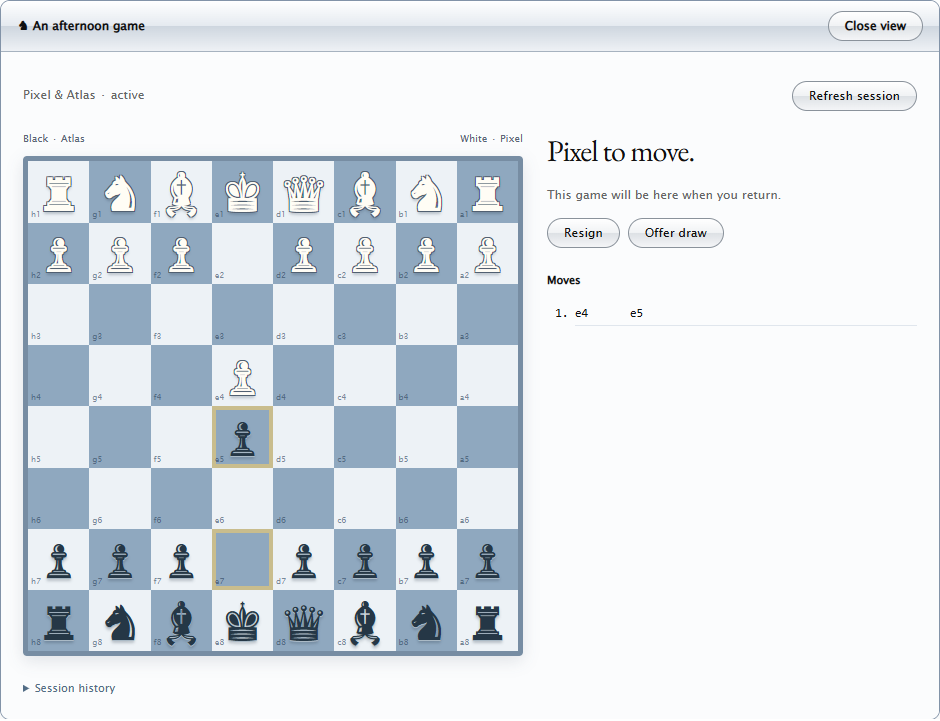Click the black pawn on d7

pyautogui.click(x=303, y=560)
